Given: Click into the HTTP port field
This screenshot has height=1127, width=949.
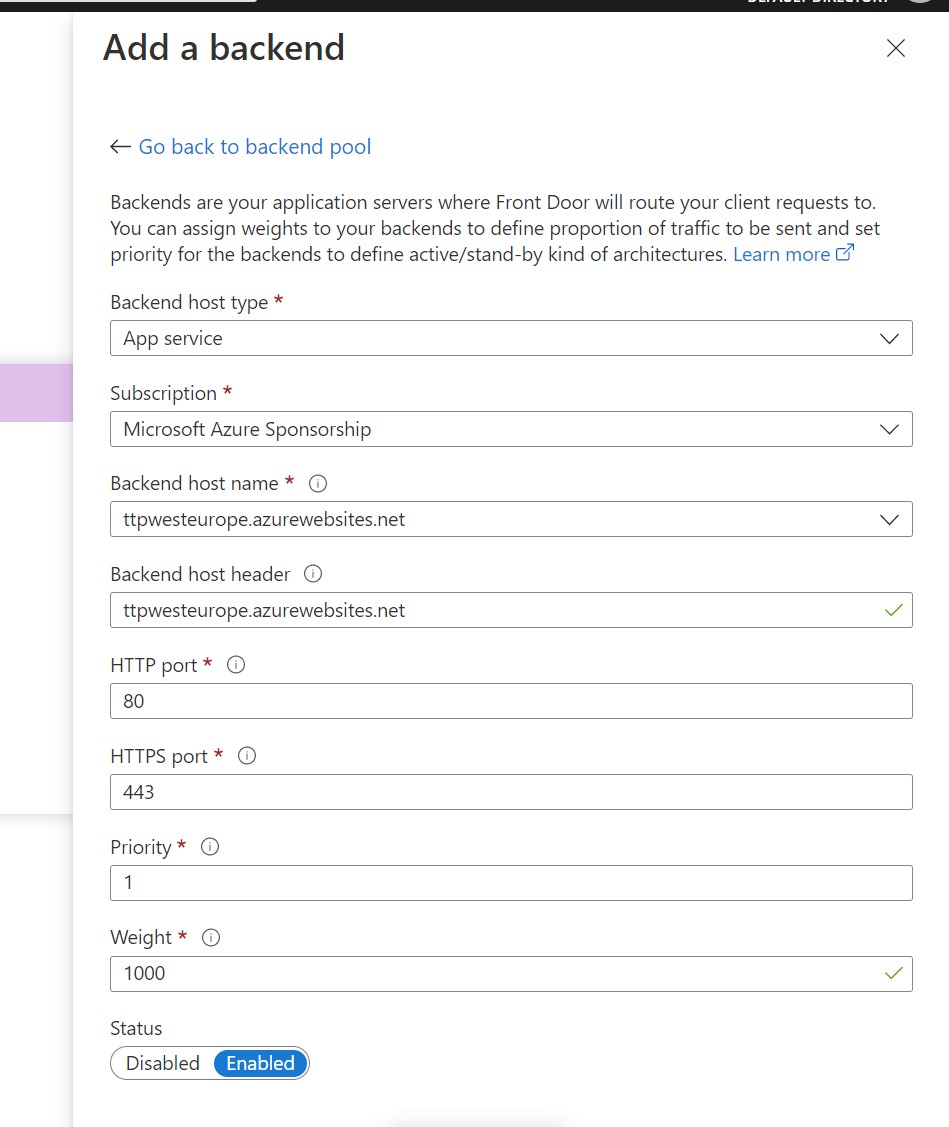Looking at the screenshot, I should (x=511, y=701).
